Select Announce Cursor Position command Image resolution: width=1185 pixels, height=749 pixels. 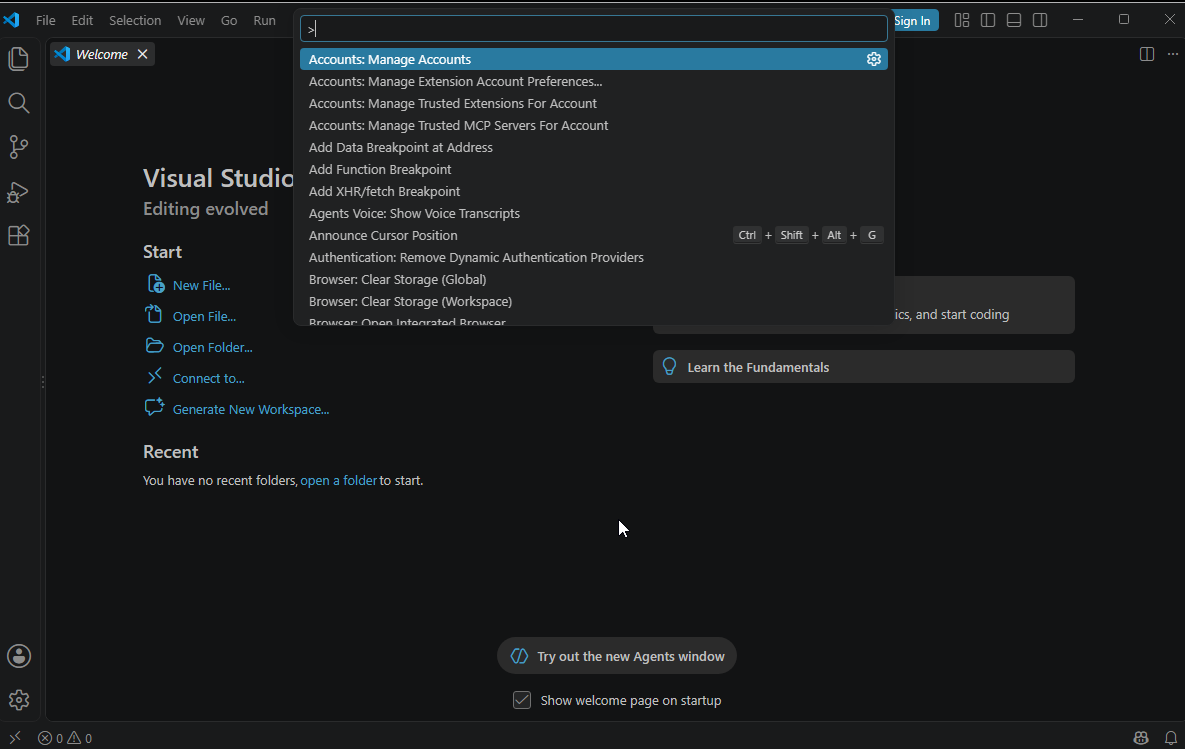[x=594, y=235]
